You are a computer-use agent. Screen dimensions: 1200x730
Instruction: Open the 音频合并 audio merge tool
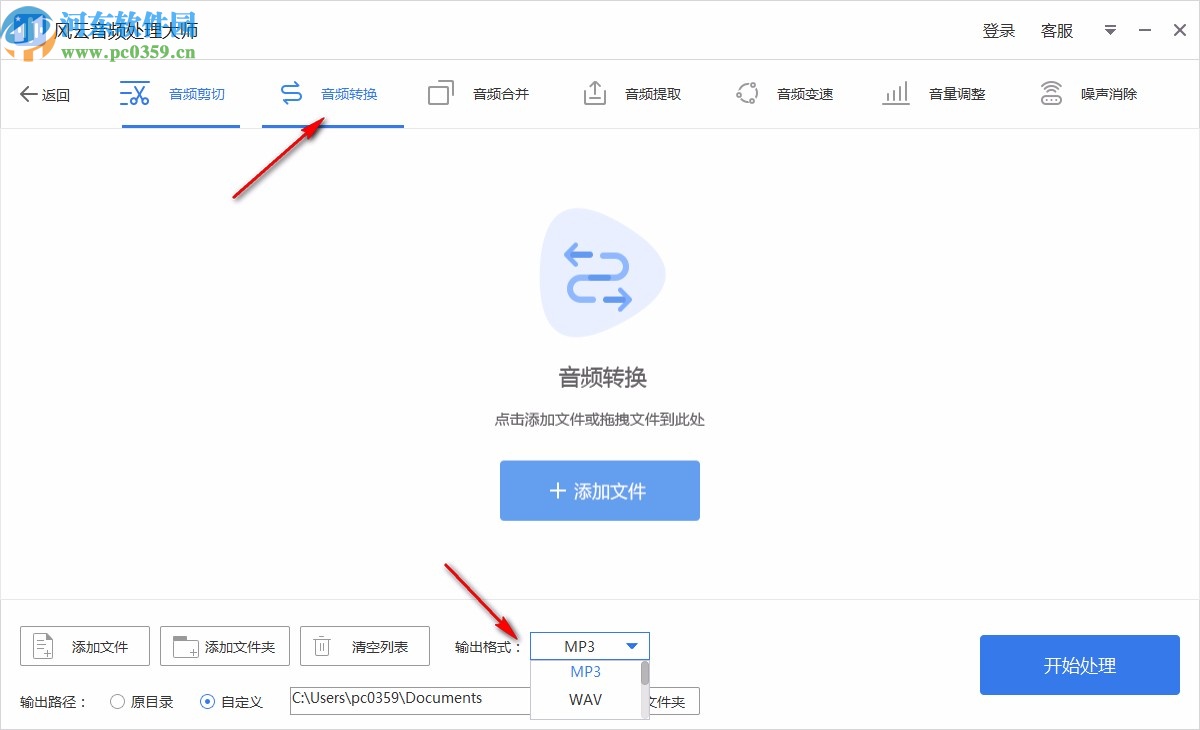(440, 92)
